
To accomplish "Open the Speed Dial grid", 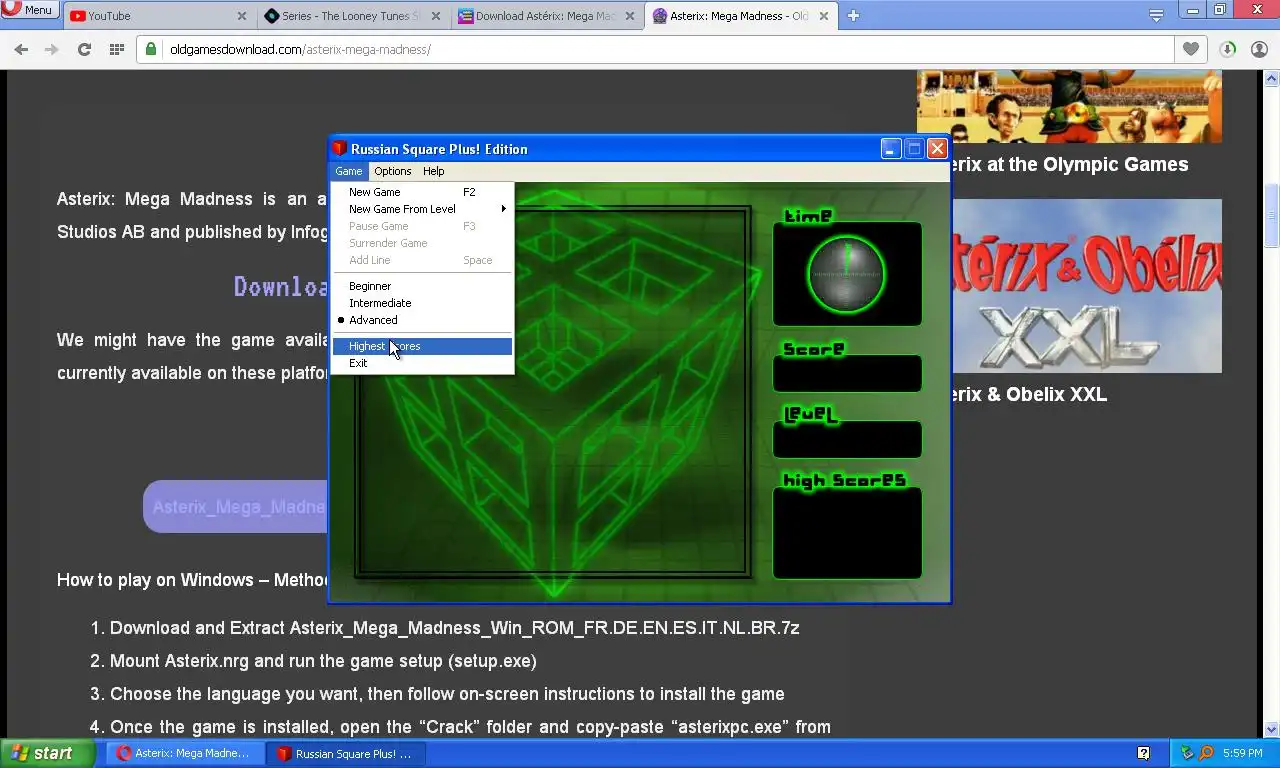I will pos(116,49).
